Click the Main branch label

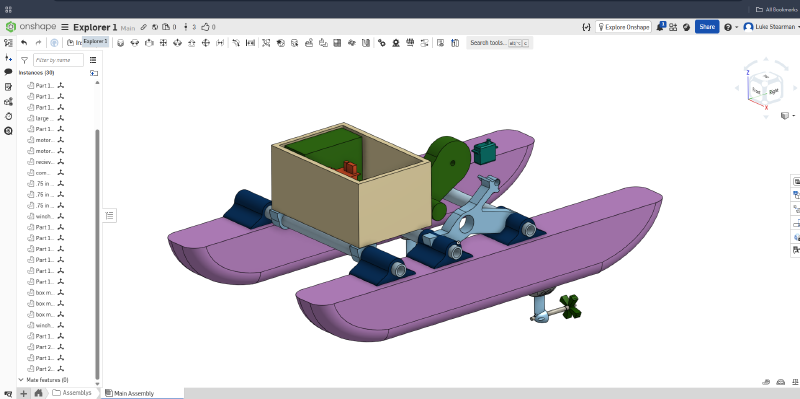click(128, 28)
